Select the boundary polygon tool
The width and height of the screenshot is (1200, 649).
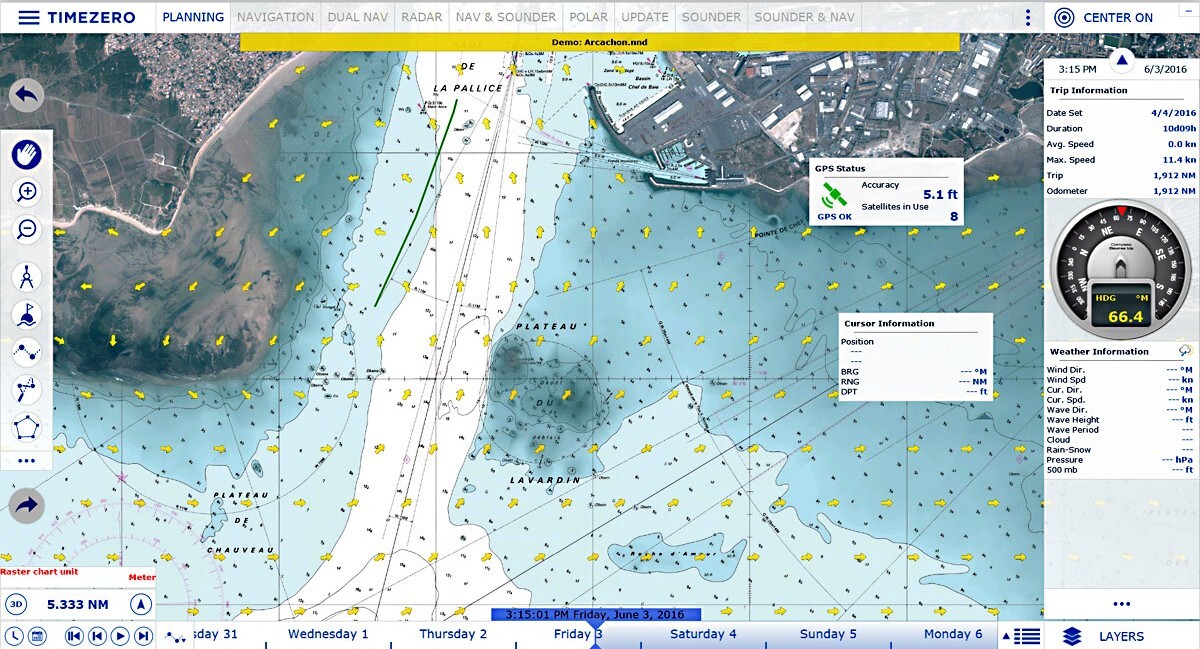27,427
